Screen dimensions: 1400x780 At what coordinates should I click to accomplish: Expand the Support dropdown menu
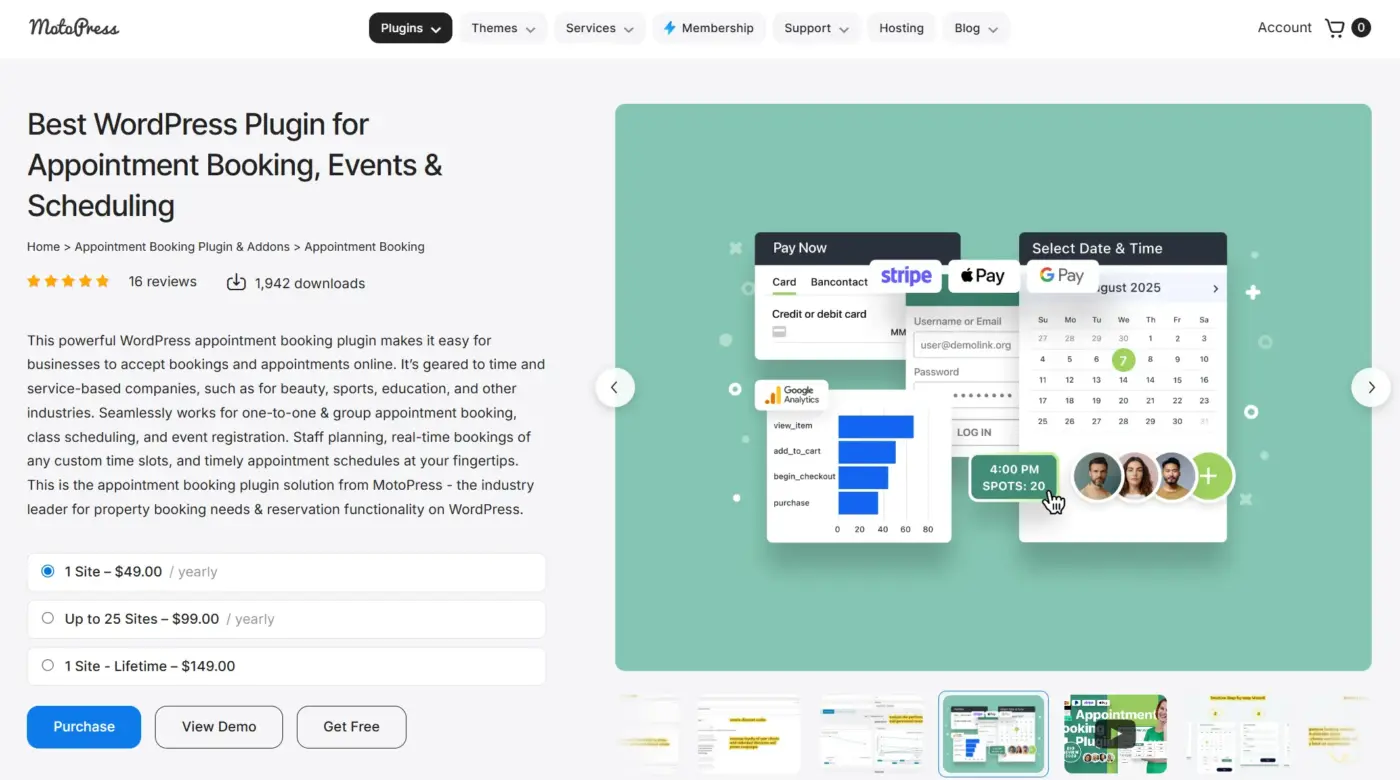(x=816, y=28)
